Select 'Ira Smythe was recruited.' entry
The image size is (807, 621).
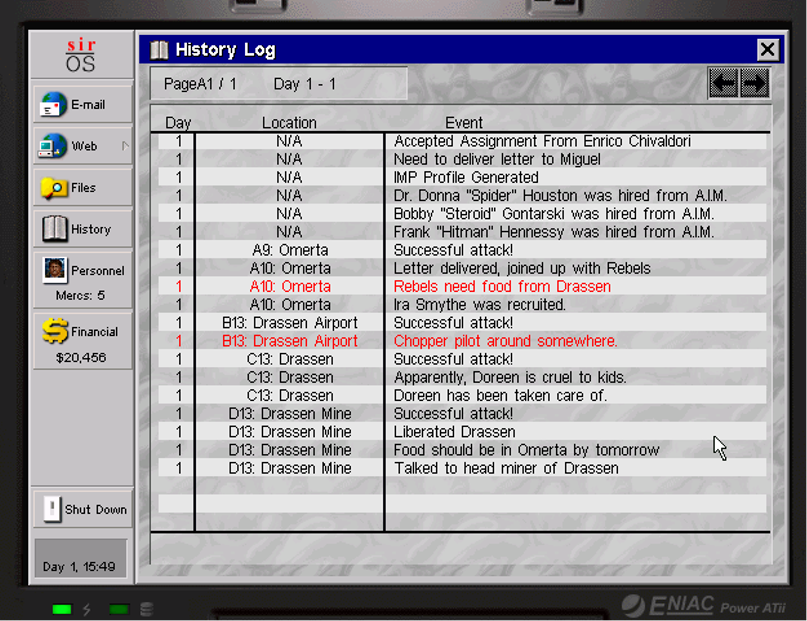(x=479, y=305)
